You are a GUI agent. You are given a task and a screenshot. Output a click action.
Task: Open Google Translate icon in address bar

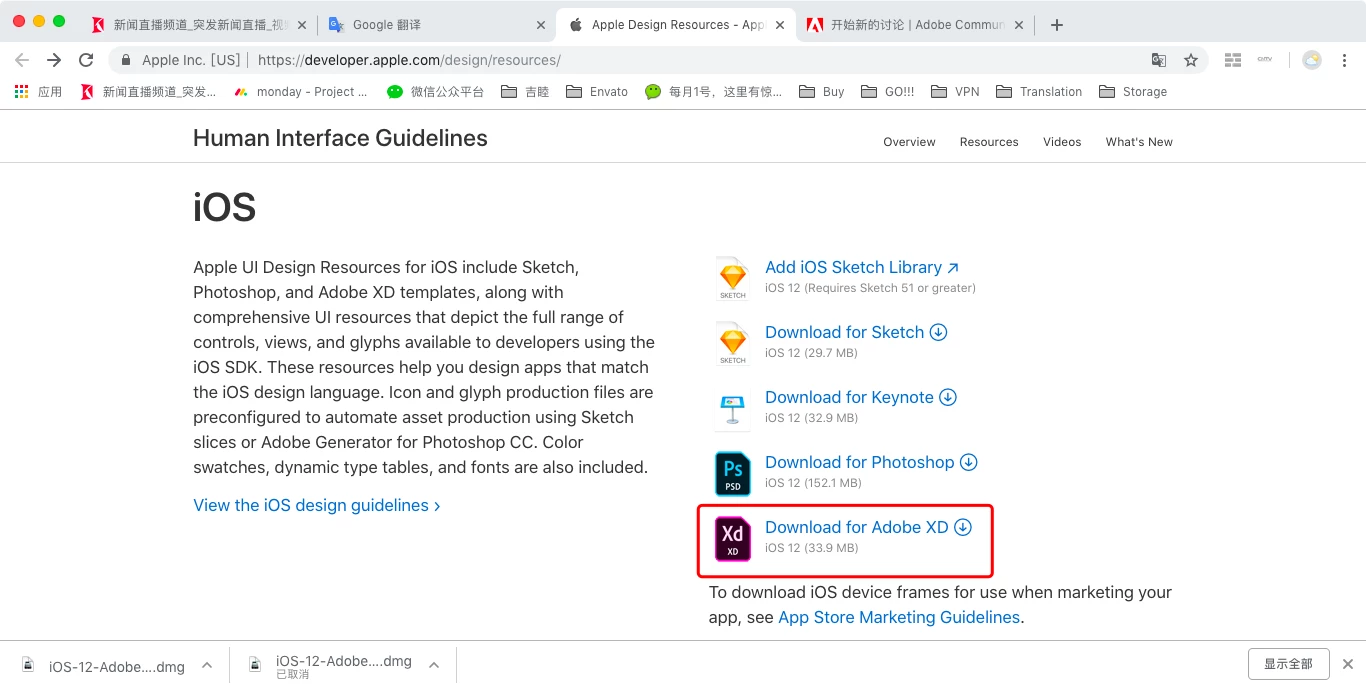tap(1159, 60)
